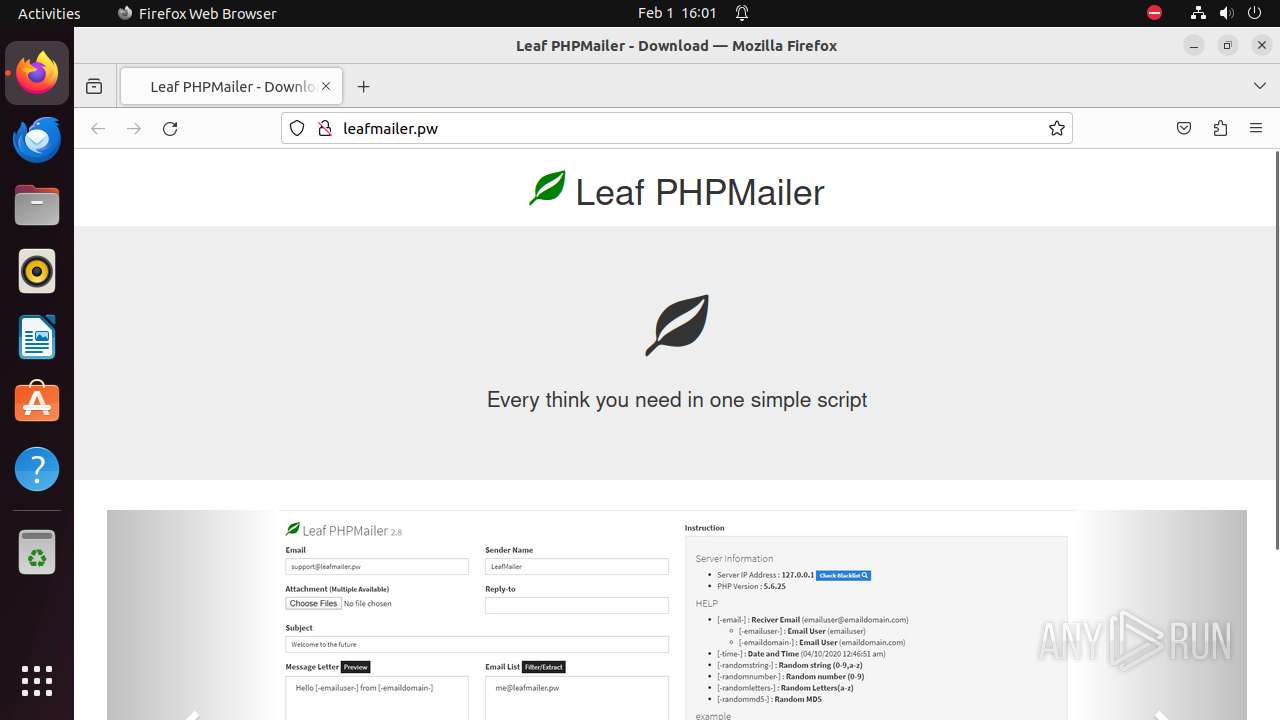Click the green leaf logo beside Leaf PHPMailer
The image size is (1280, 720).
tap(547, 188)
